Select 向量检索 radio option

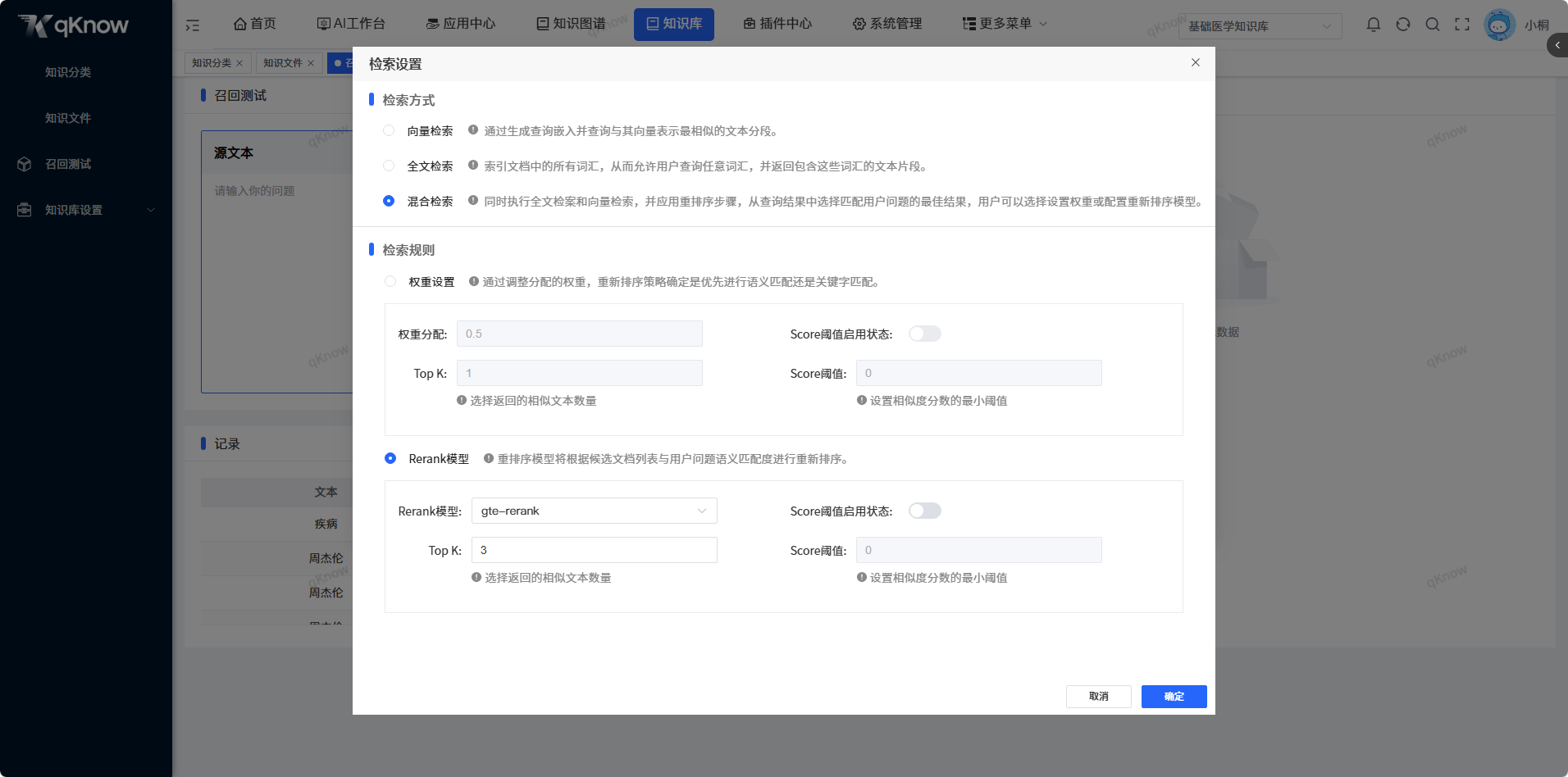click(x=389, y=130)
